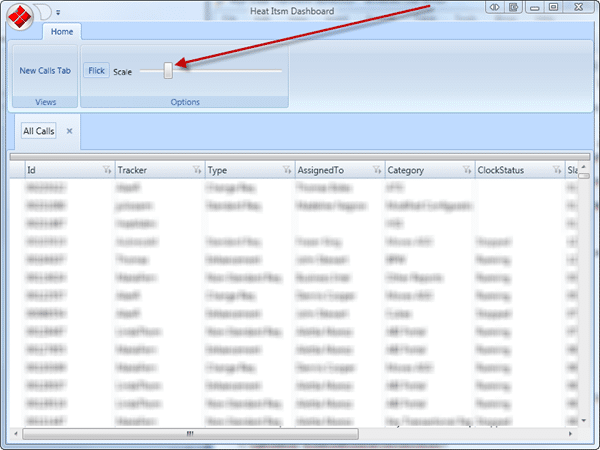Toggle the Flick option button

point(96,70)
